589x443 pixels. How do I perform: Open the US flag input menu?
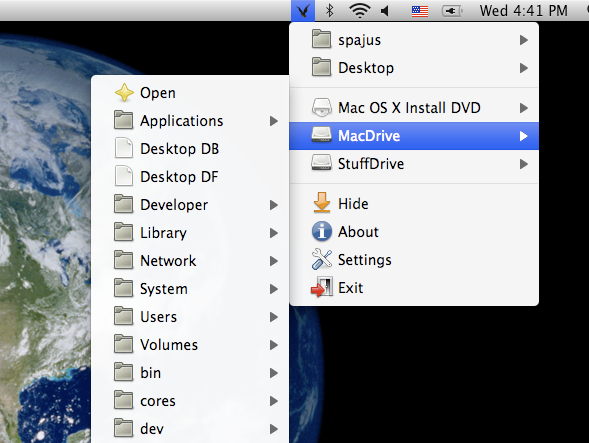click(420, 11)
